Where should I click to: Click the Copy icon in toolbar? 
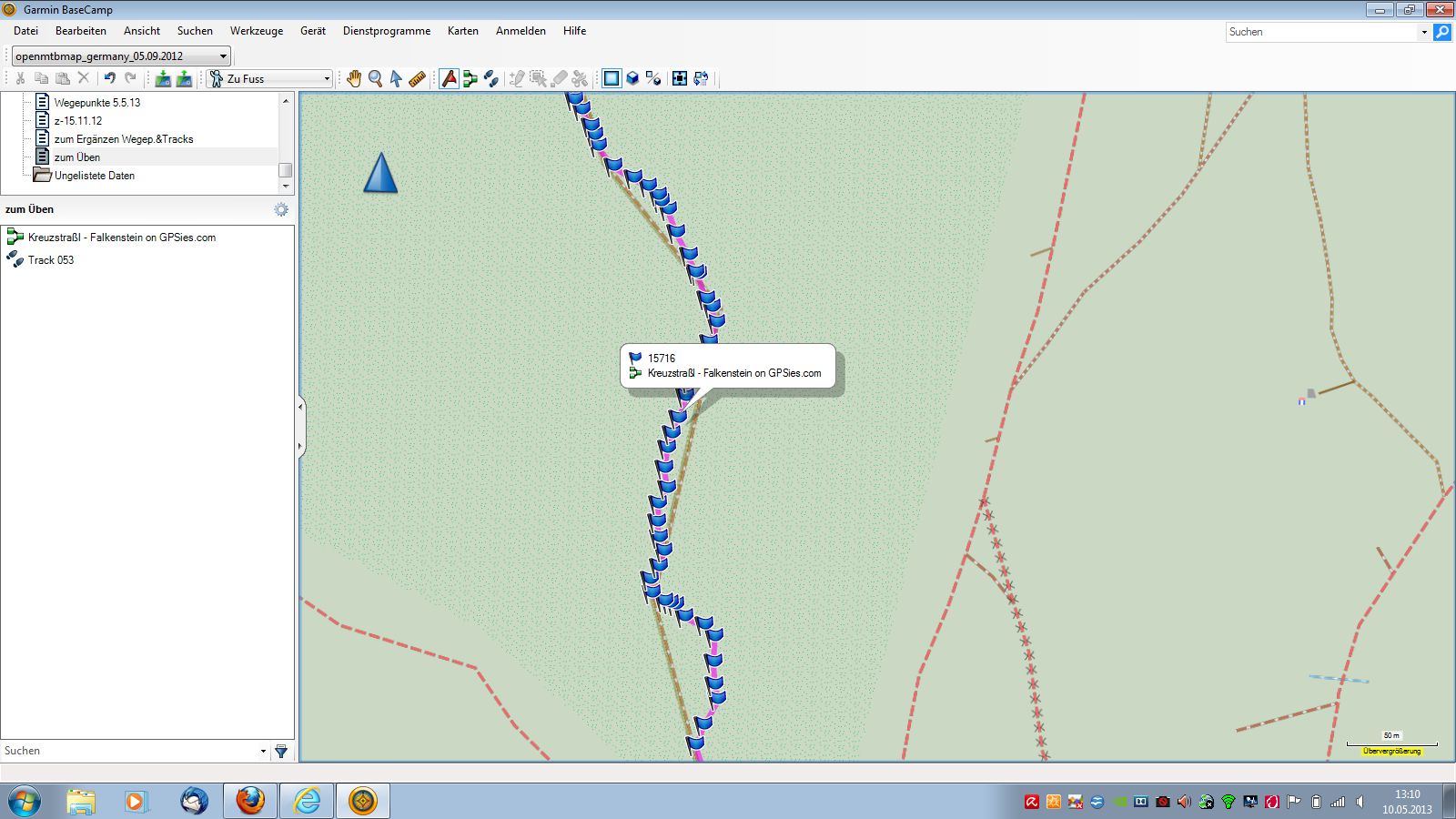point(42,79)
